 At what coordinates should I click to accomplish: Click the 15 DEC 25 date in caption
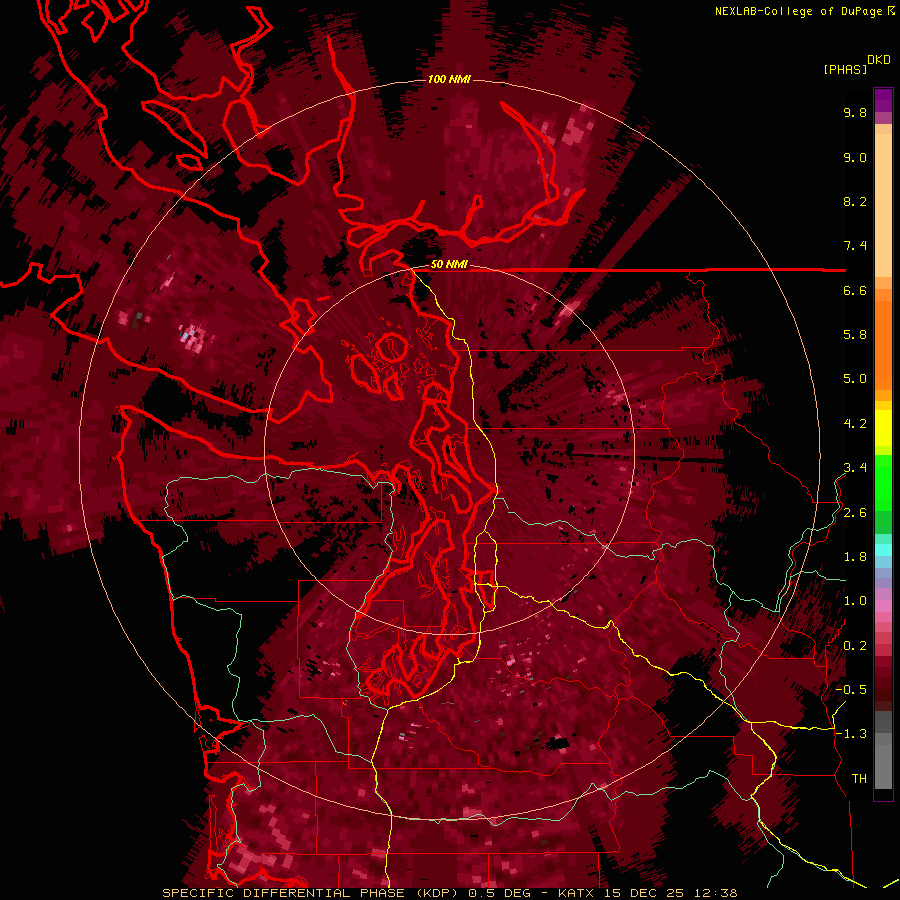pyautogui.click(x=643, y=893)
